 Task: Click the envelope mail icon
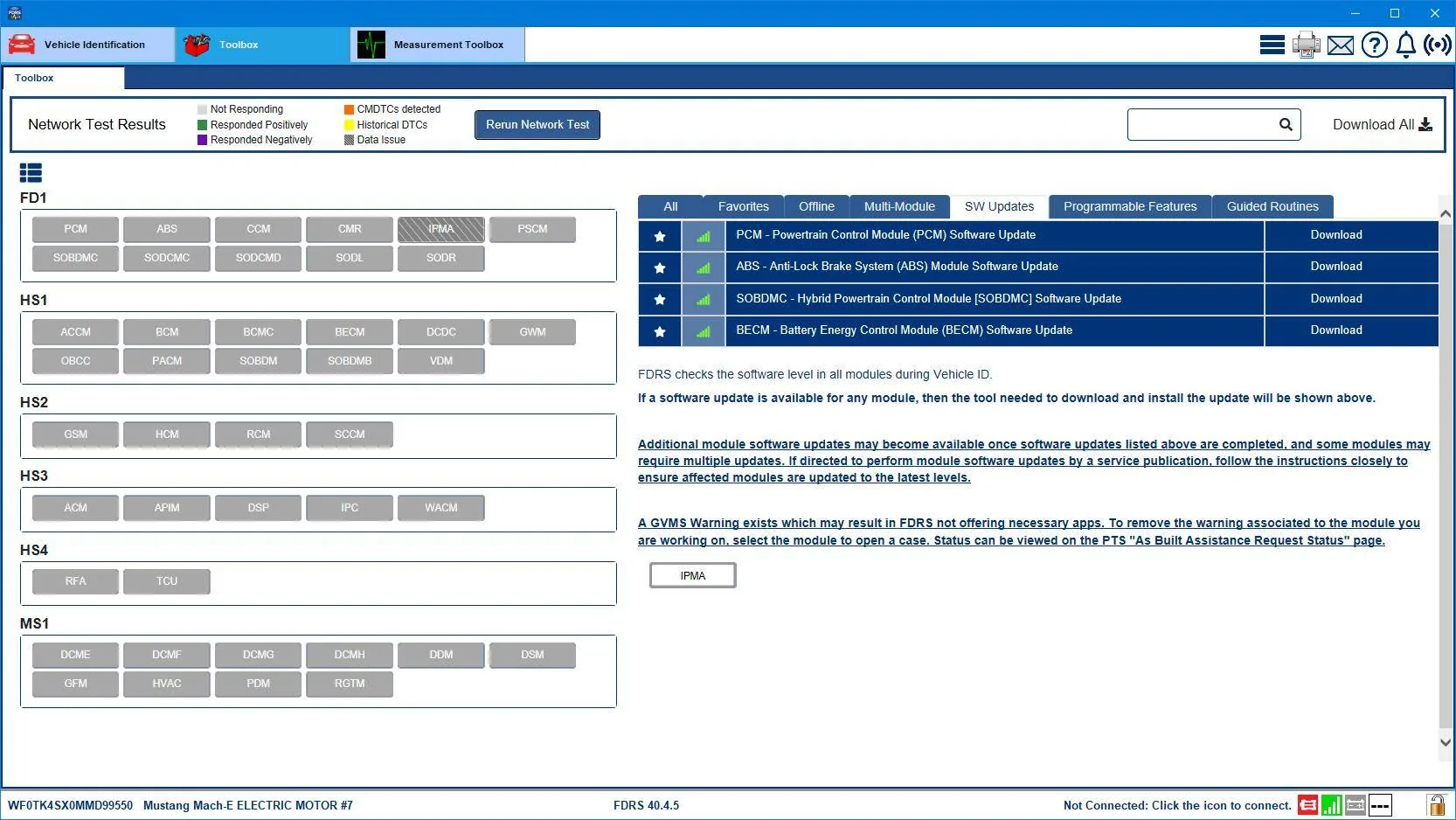coord(1341,45)
